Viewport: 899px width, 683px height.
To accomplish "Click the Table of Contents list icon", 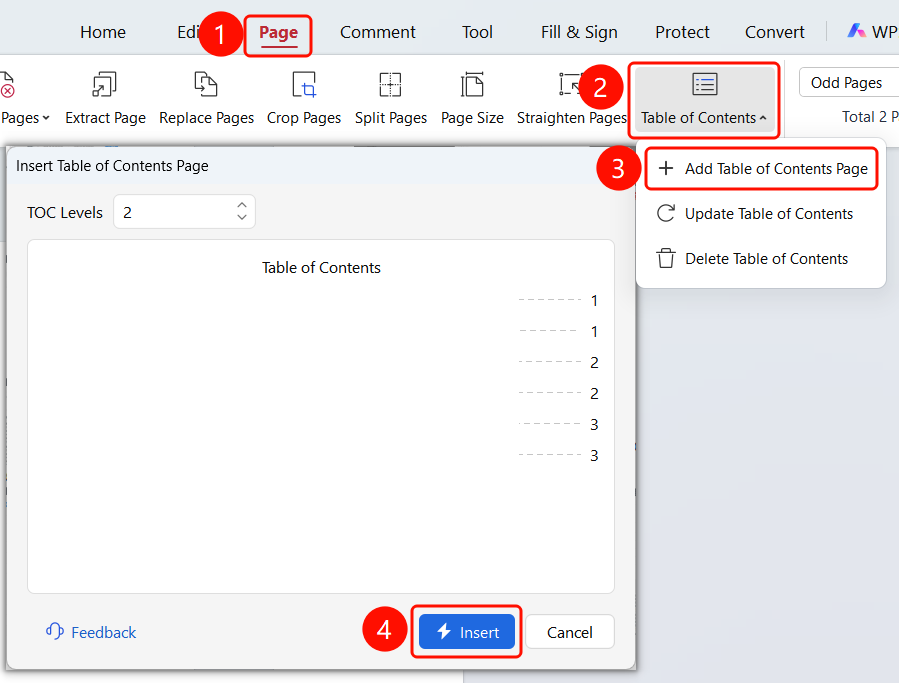I will [705, 84].
